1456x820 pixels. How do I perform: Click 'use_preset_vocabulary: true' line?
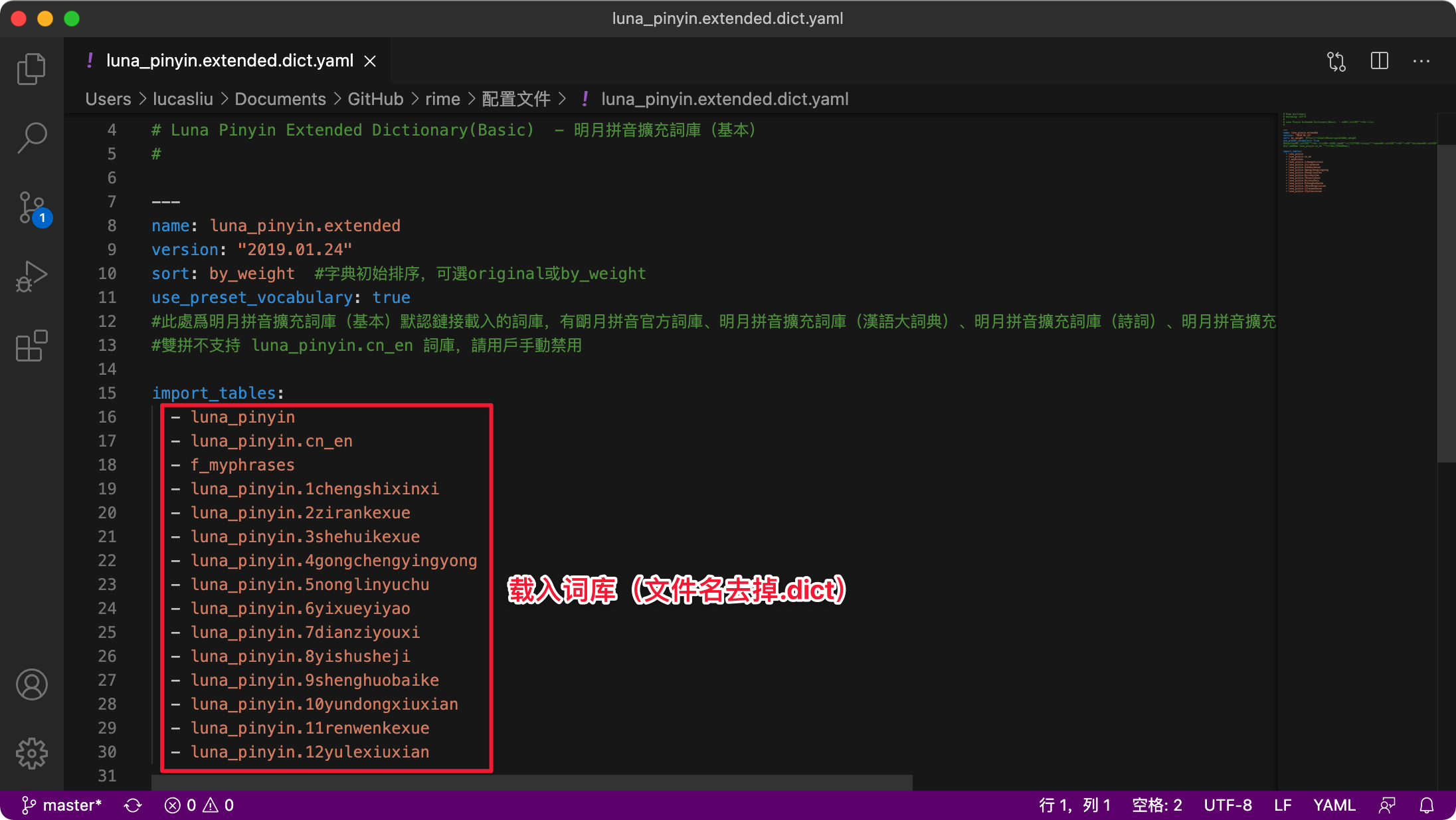click(280, 297)
